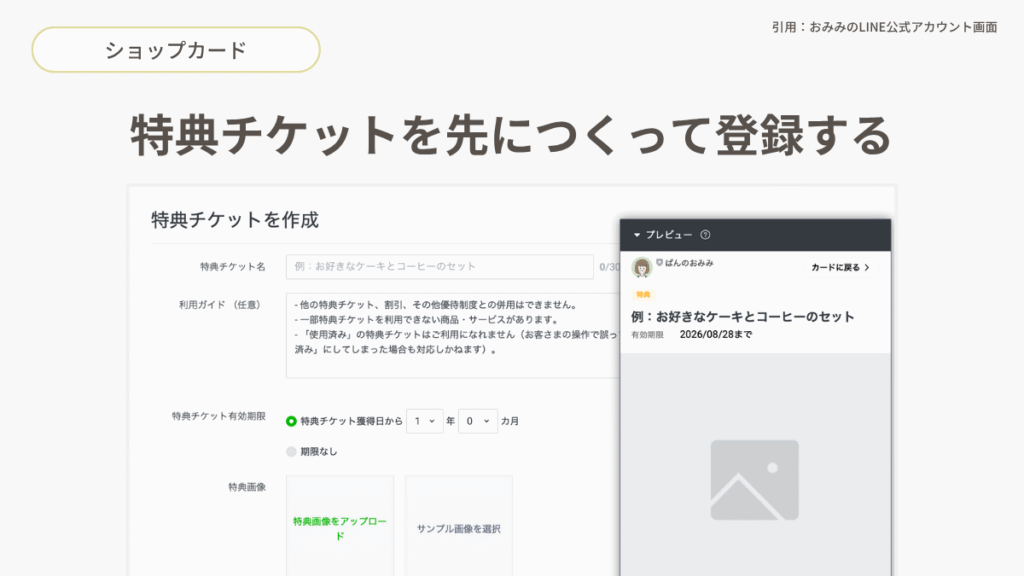This screenshot has width=1024, height=576.
Task: Click the preview ticket title お好きなケーキとコーヒーのセット
Action: [743, 316]
